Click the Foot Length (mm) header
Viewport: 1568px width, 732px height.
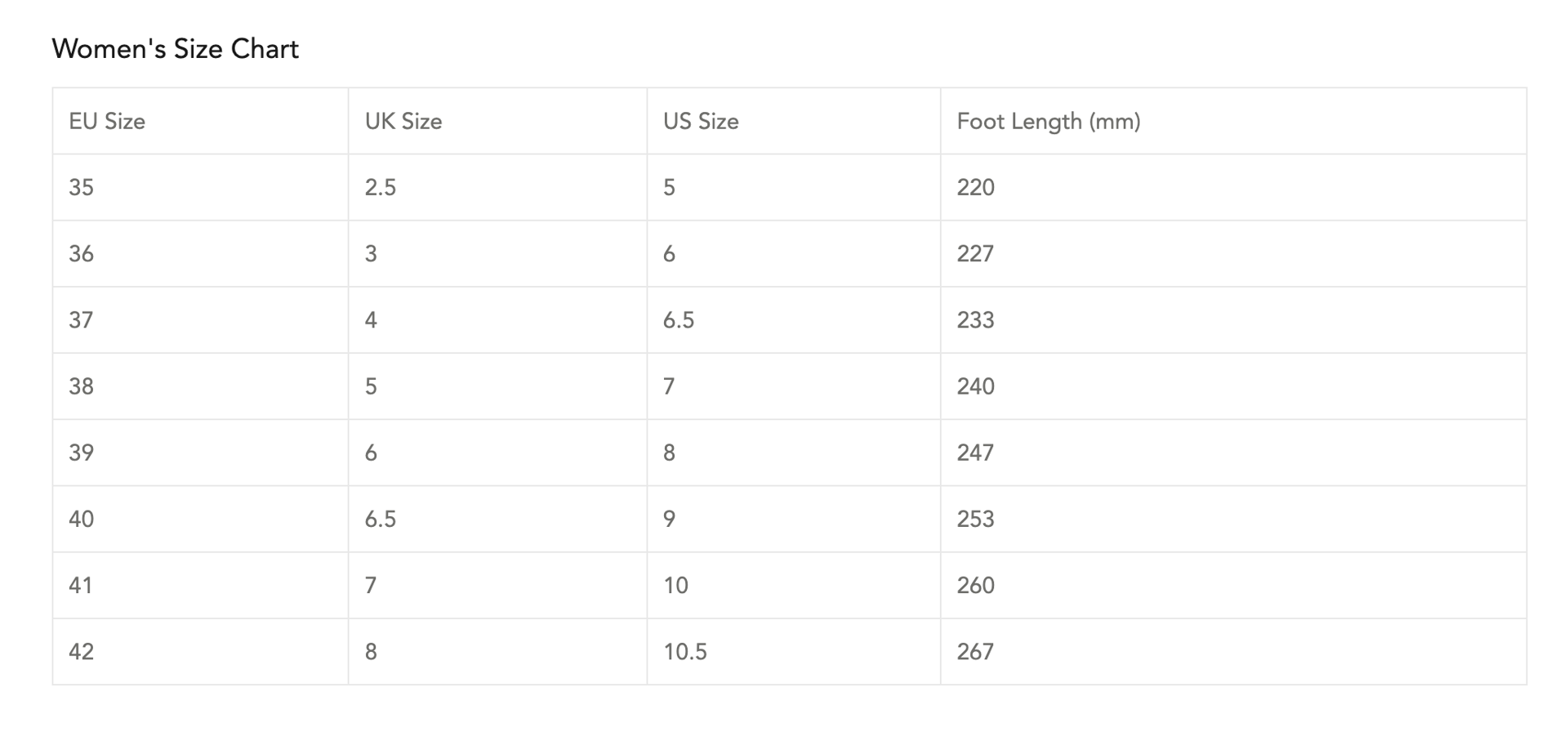click(1049, 122)
